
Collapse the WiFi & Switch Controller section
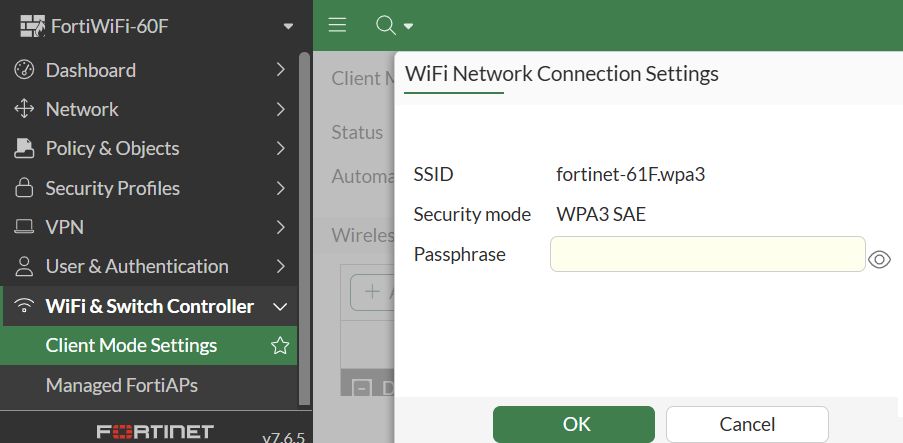tap(281, 306)
